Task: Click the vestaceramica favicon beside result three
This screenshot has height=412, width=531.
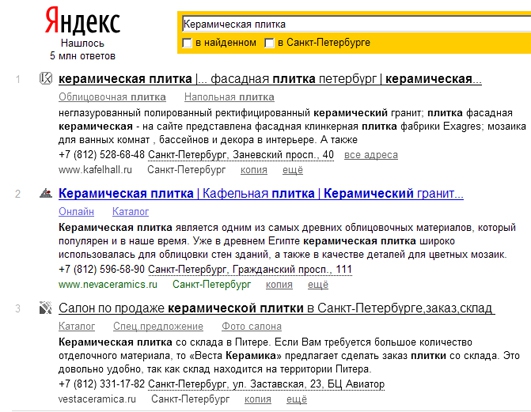Action: tap(45, 308)
